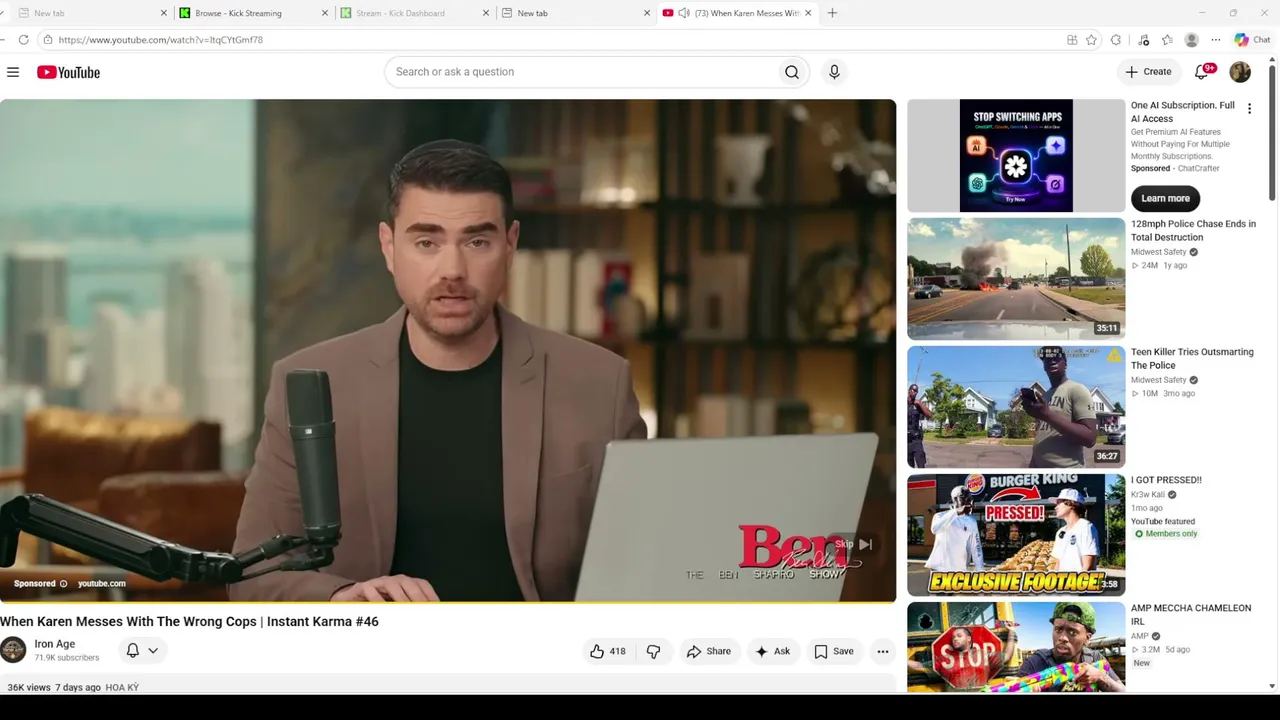Focus the browser address bar URL
1280x720 pixels.
coord(160,40)
